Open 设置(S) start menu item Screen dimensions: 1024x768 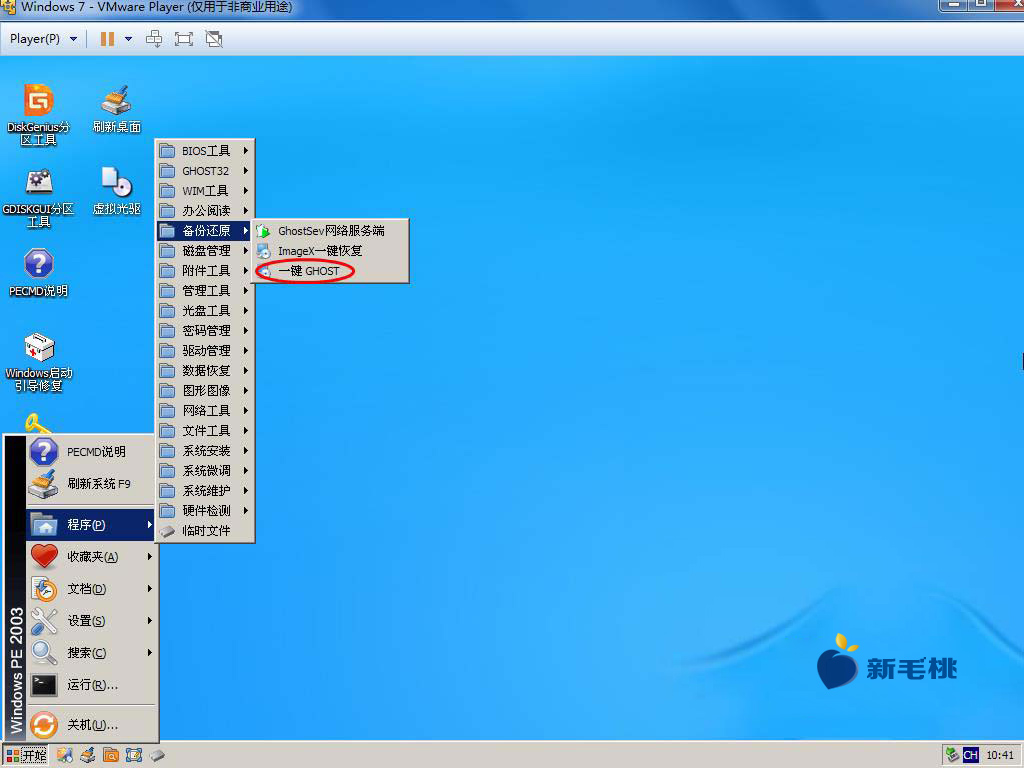click(x=91, y=621)
